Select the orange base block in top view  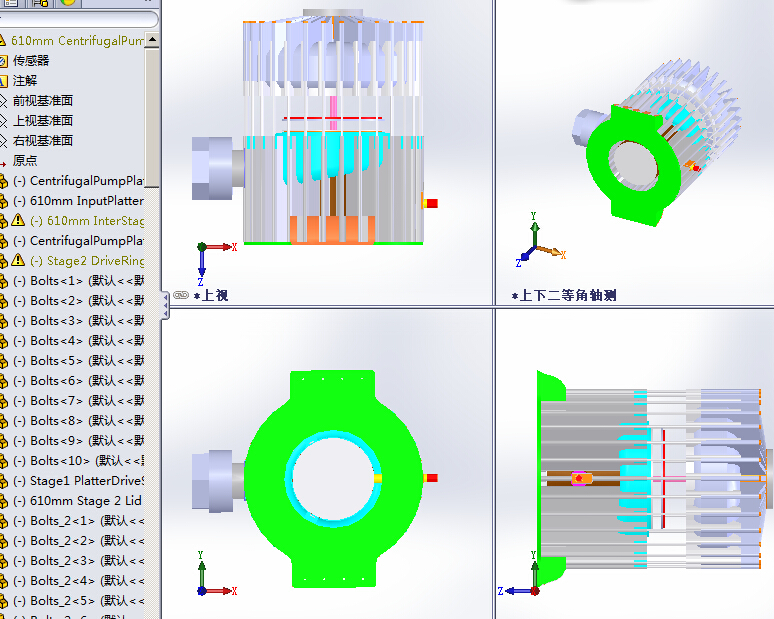tap(332, 230)
